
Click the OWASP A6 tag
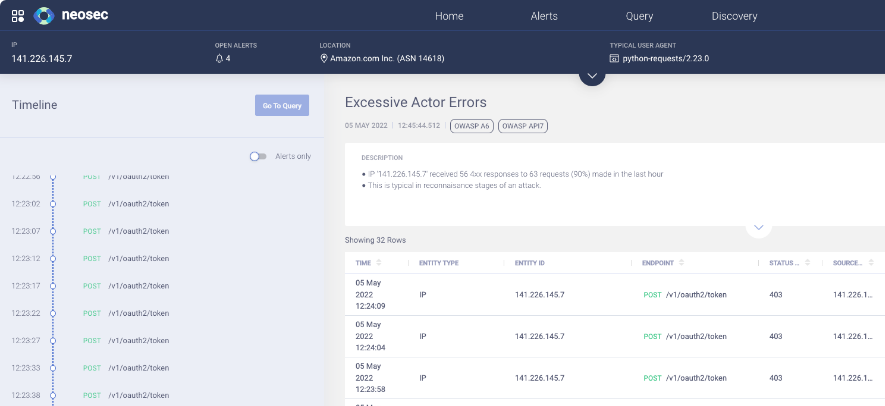[472, 126]
